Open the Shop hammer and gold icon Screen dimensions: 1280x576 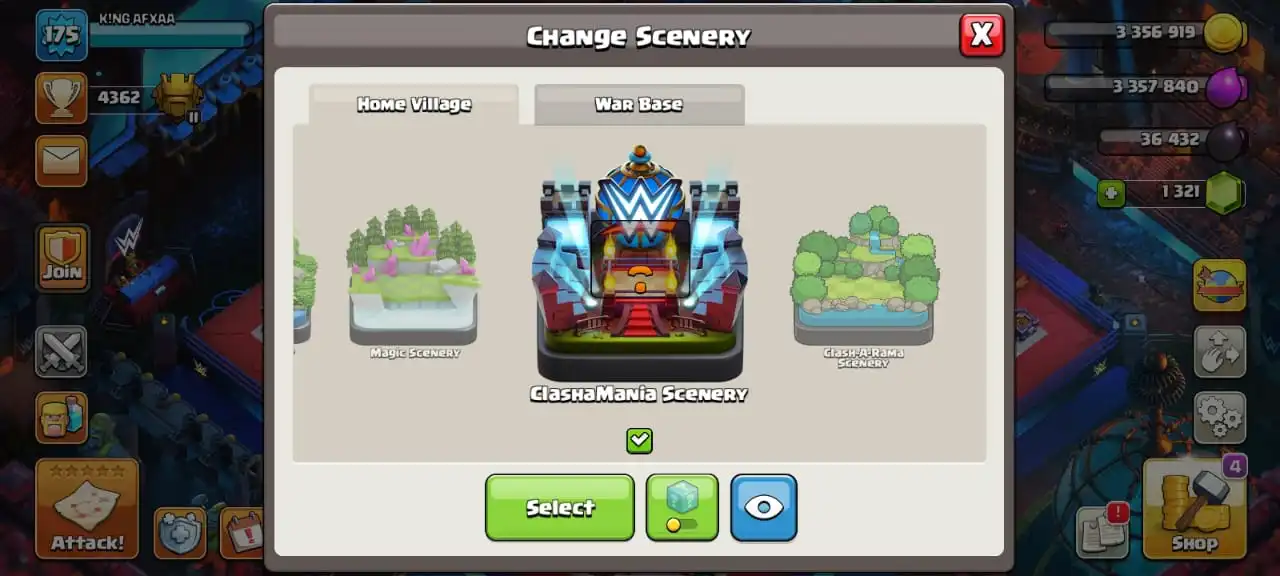pos(1194,508)
